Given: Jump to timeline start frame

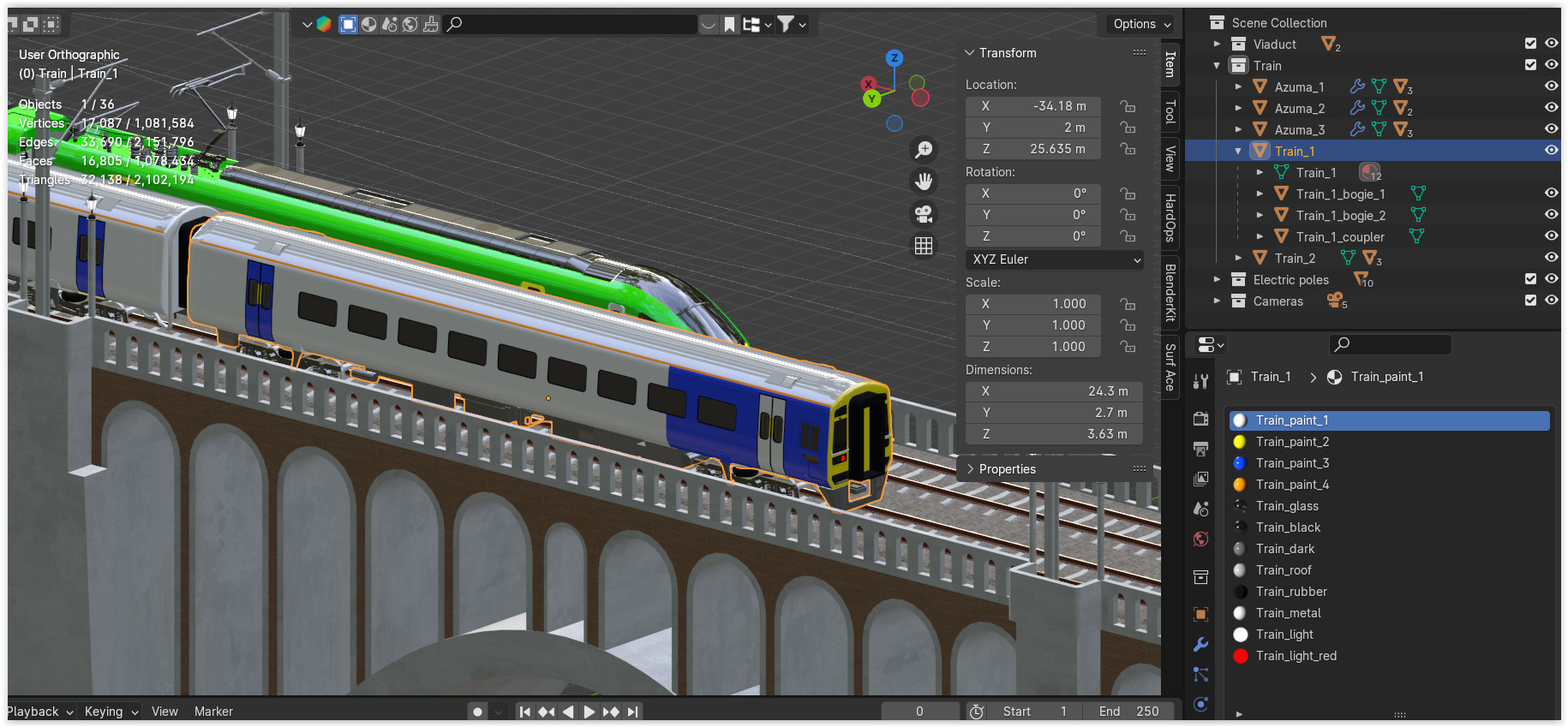Looking at the screenshot, I should pyautogui.click(x=525, y=712).
